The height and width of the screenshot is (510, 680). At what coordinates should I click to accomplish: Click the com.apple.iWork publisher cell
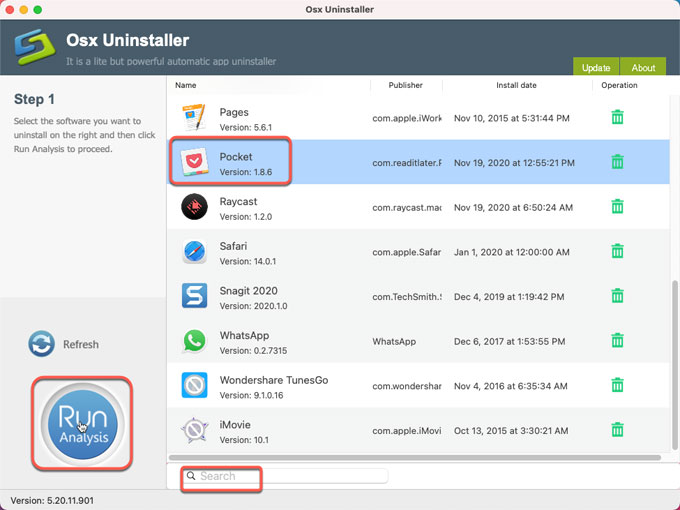[407, 118]
